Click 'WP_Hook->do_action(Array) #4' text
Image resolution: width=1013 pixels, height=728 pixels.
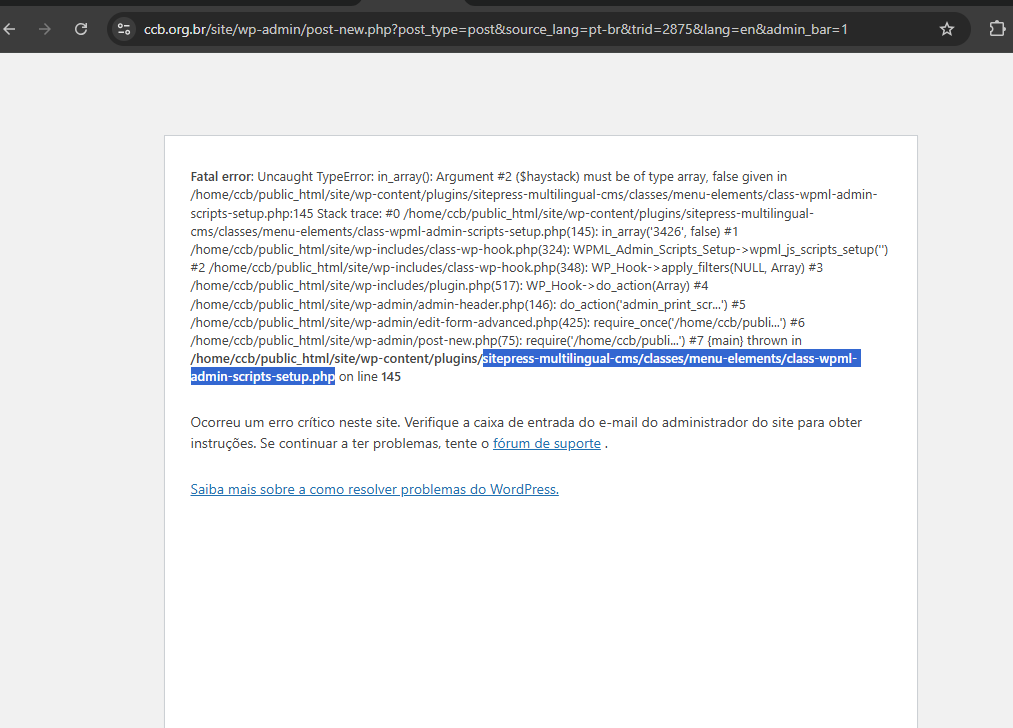point(617,286)
